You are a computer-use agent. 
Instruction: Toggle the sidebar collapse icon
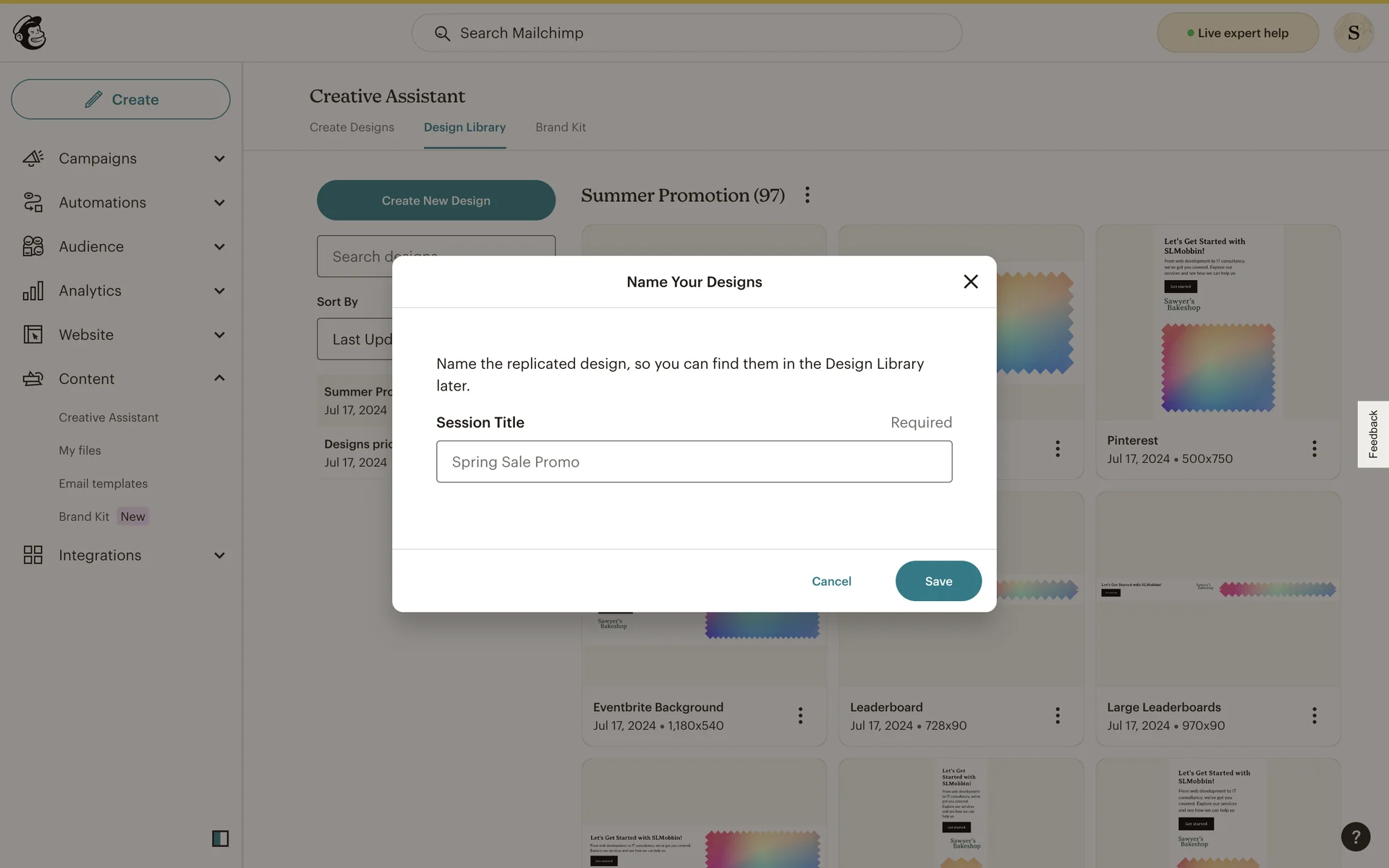click(x=220, y=838)
